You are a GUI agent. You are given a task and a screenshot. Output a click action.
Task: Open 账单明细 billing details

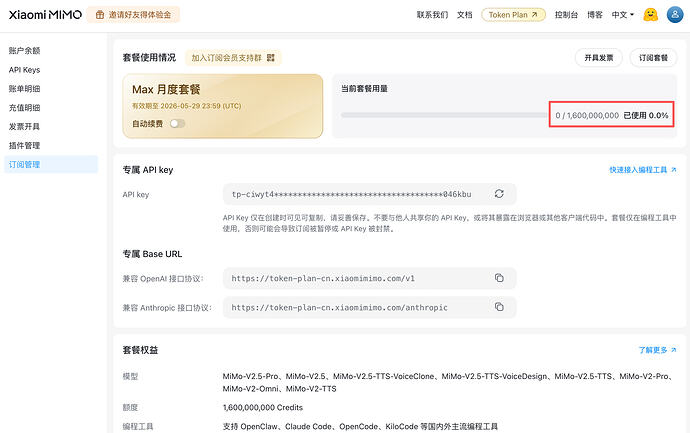pos(24,88)
